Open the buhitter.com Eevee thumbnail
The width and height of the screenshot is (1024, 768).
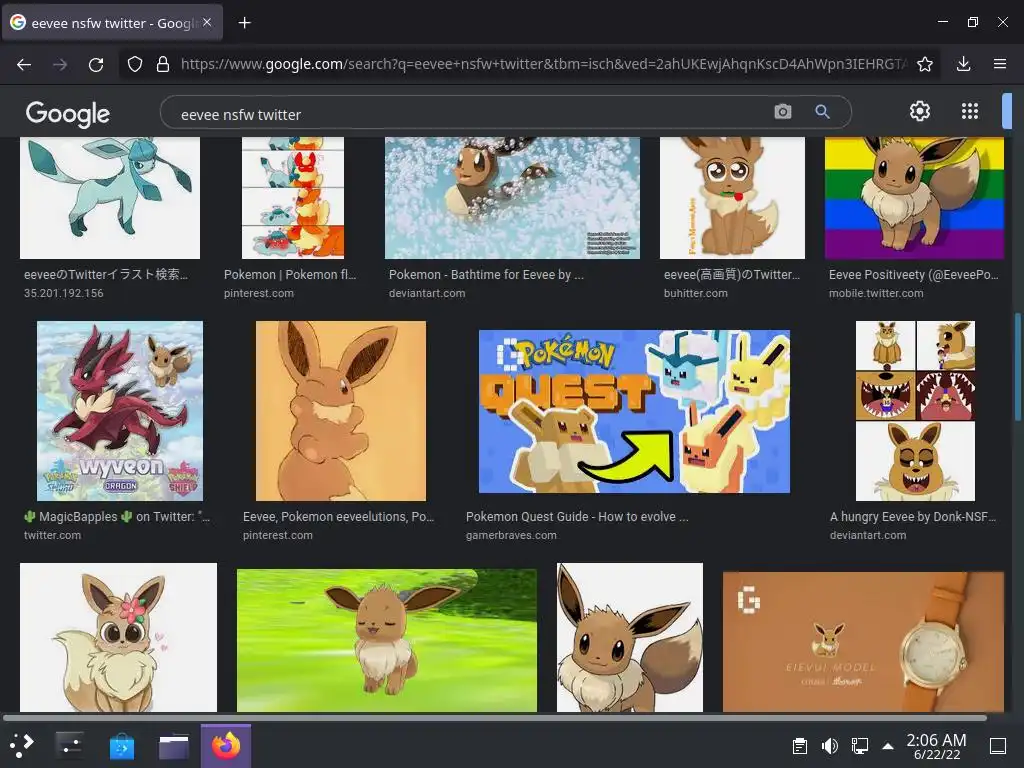click(x=732, y=198)
